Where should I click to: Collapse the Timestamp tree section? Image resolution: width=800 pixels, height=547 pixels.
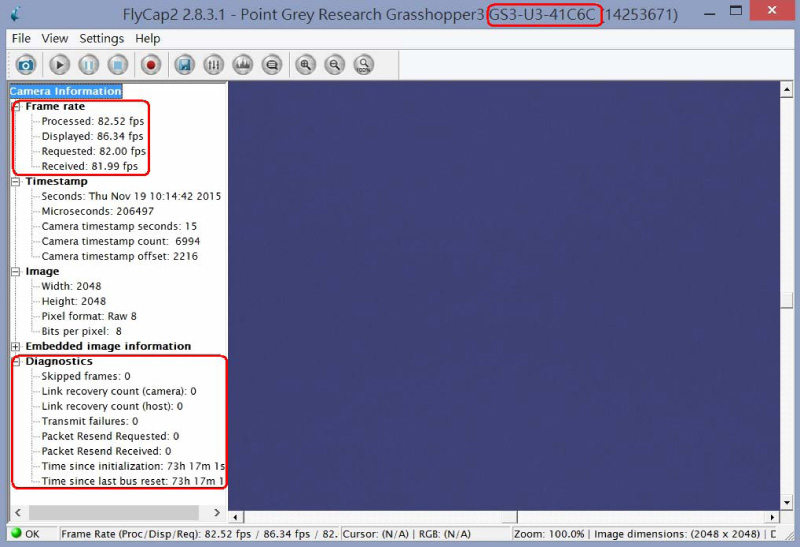17,182
